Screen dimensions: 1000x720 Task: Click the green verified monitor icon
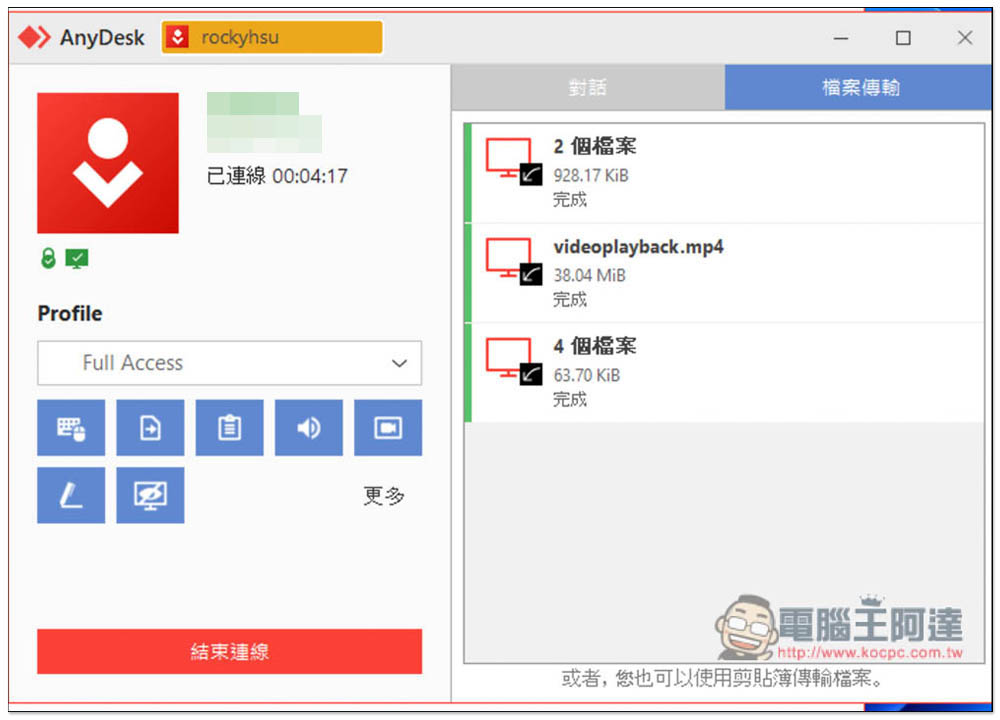pos(77,258)
